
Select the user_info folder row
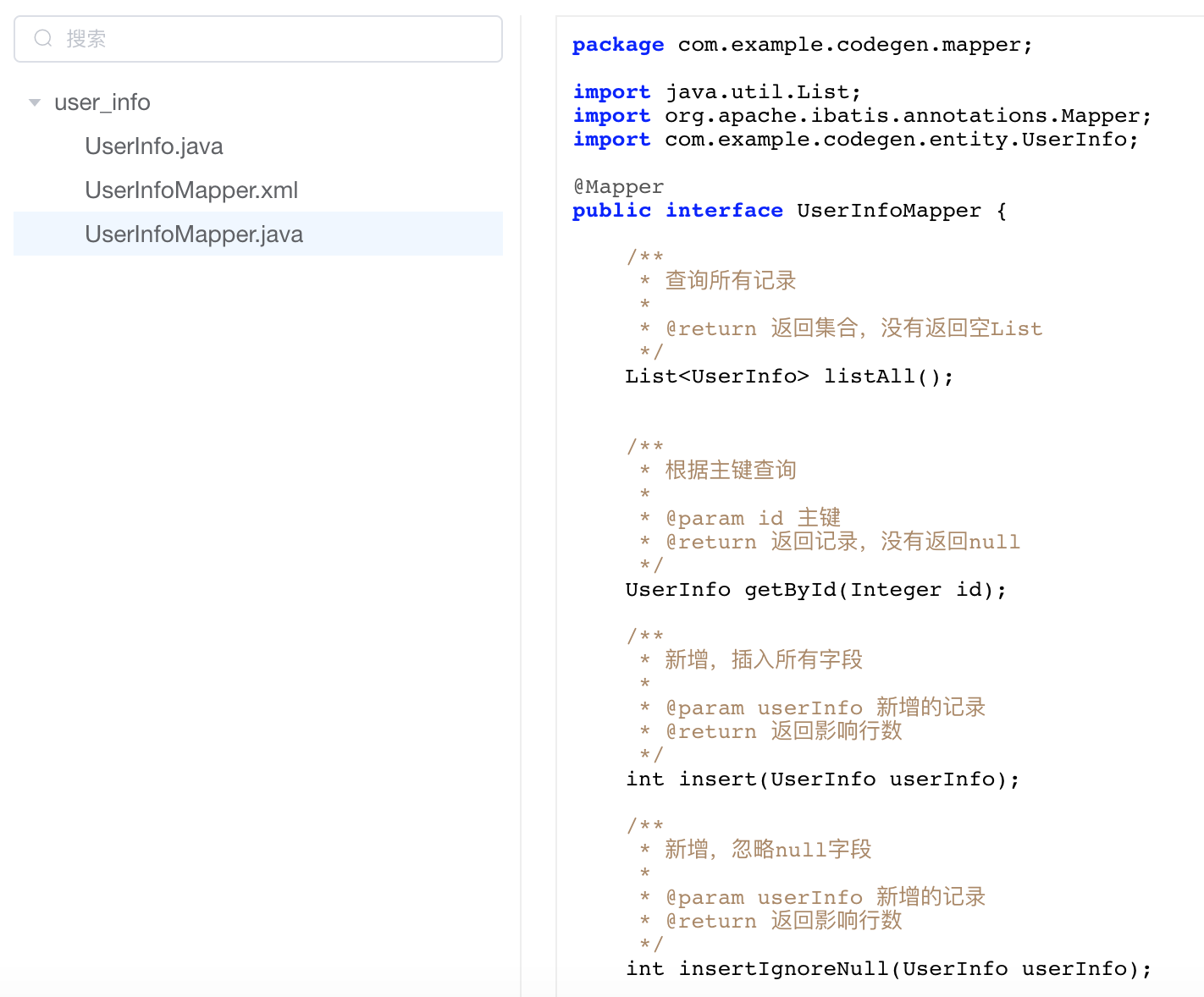[258, 102]
